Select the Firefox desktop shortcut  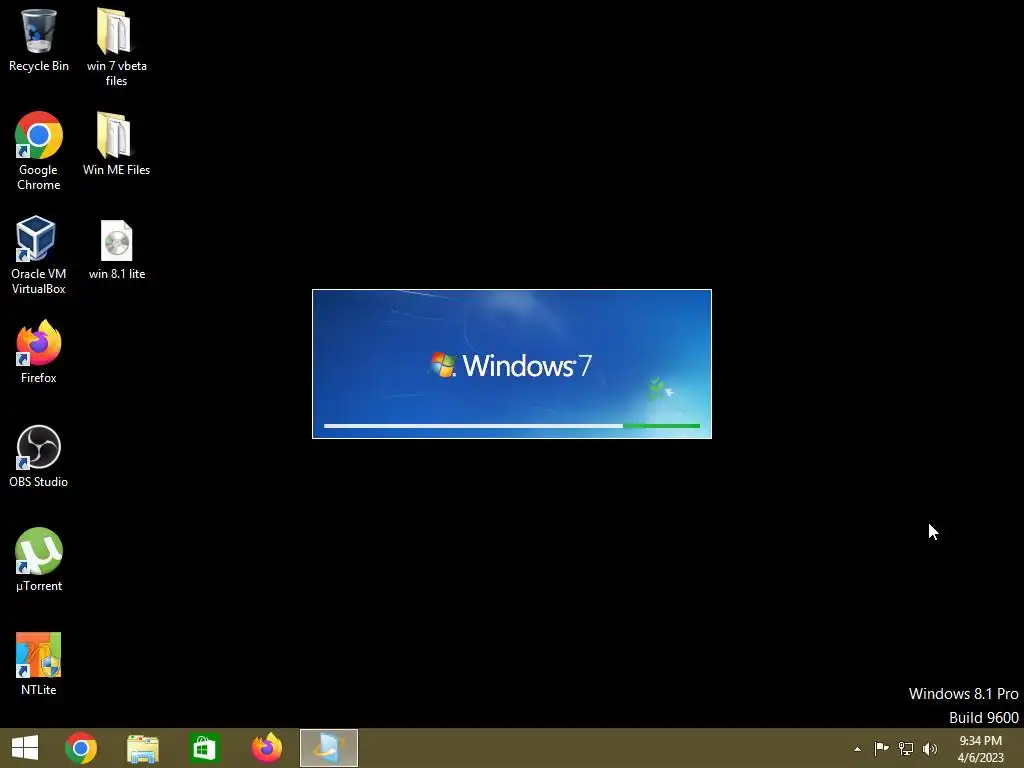pyautogui.click(x=39, y=351)
